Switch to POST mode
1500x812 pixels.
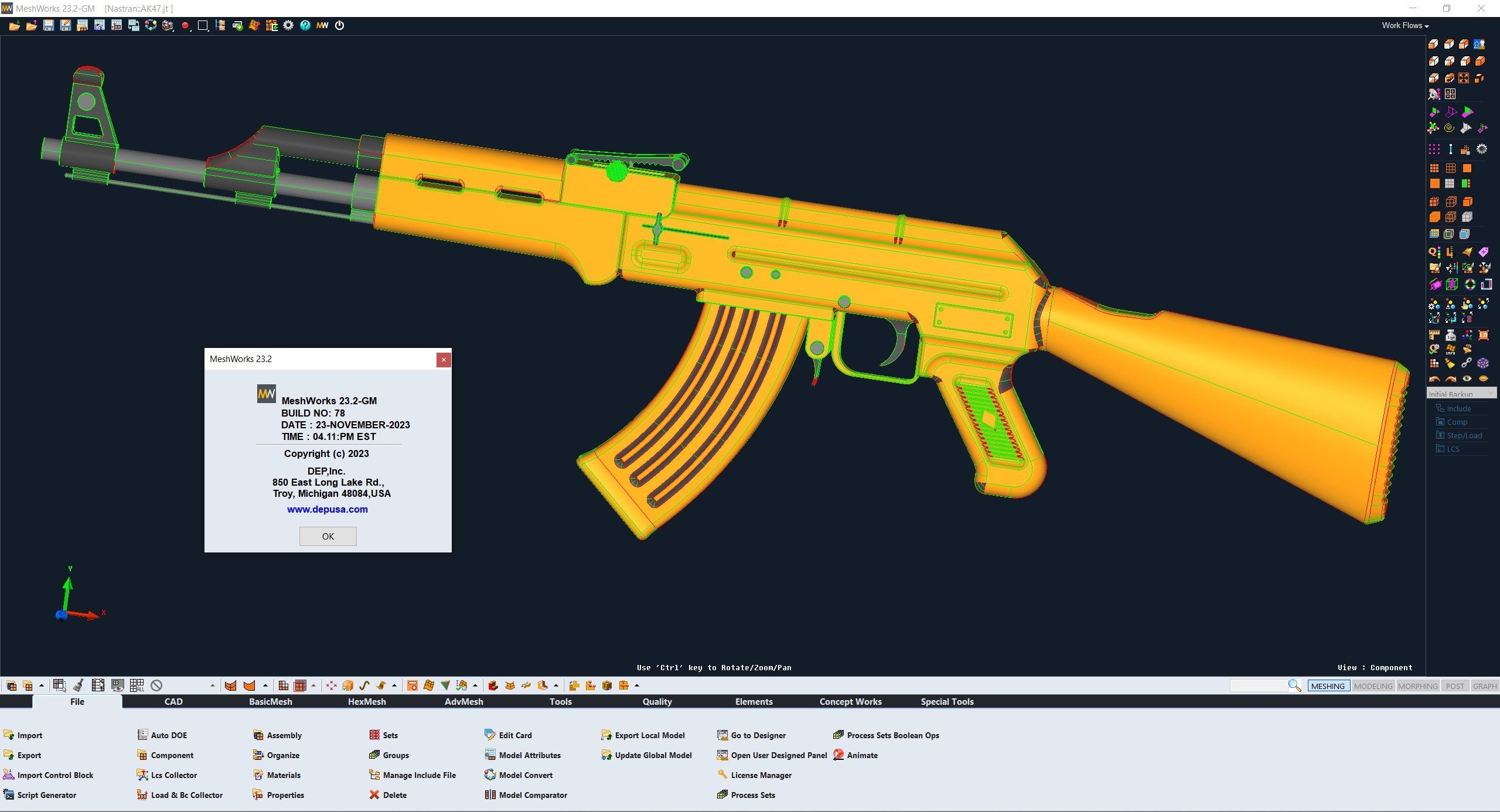pos(1454,686)
